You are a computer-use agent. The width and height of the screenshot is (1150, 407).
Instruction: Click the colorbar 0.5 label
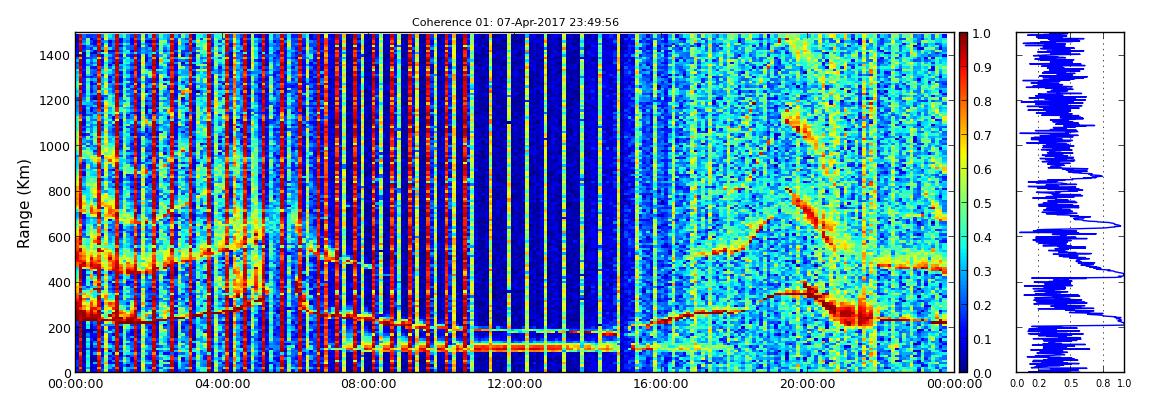(x=981, y=203)
